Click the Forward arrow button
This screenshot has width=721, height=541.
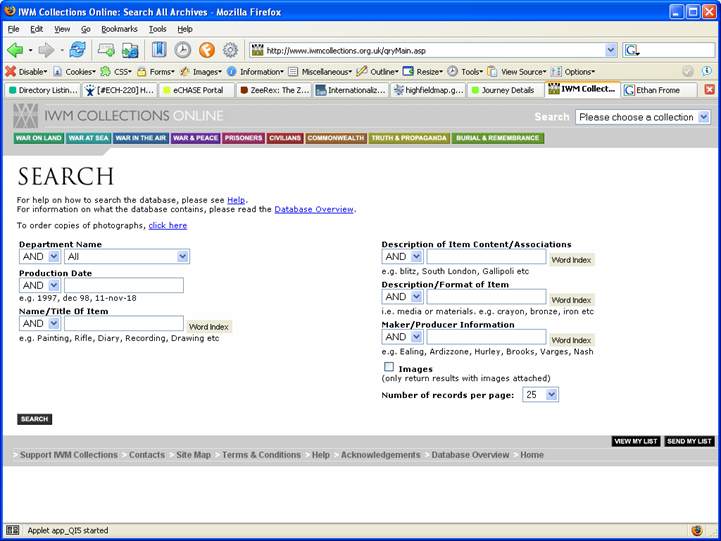(x=46, y=50)
